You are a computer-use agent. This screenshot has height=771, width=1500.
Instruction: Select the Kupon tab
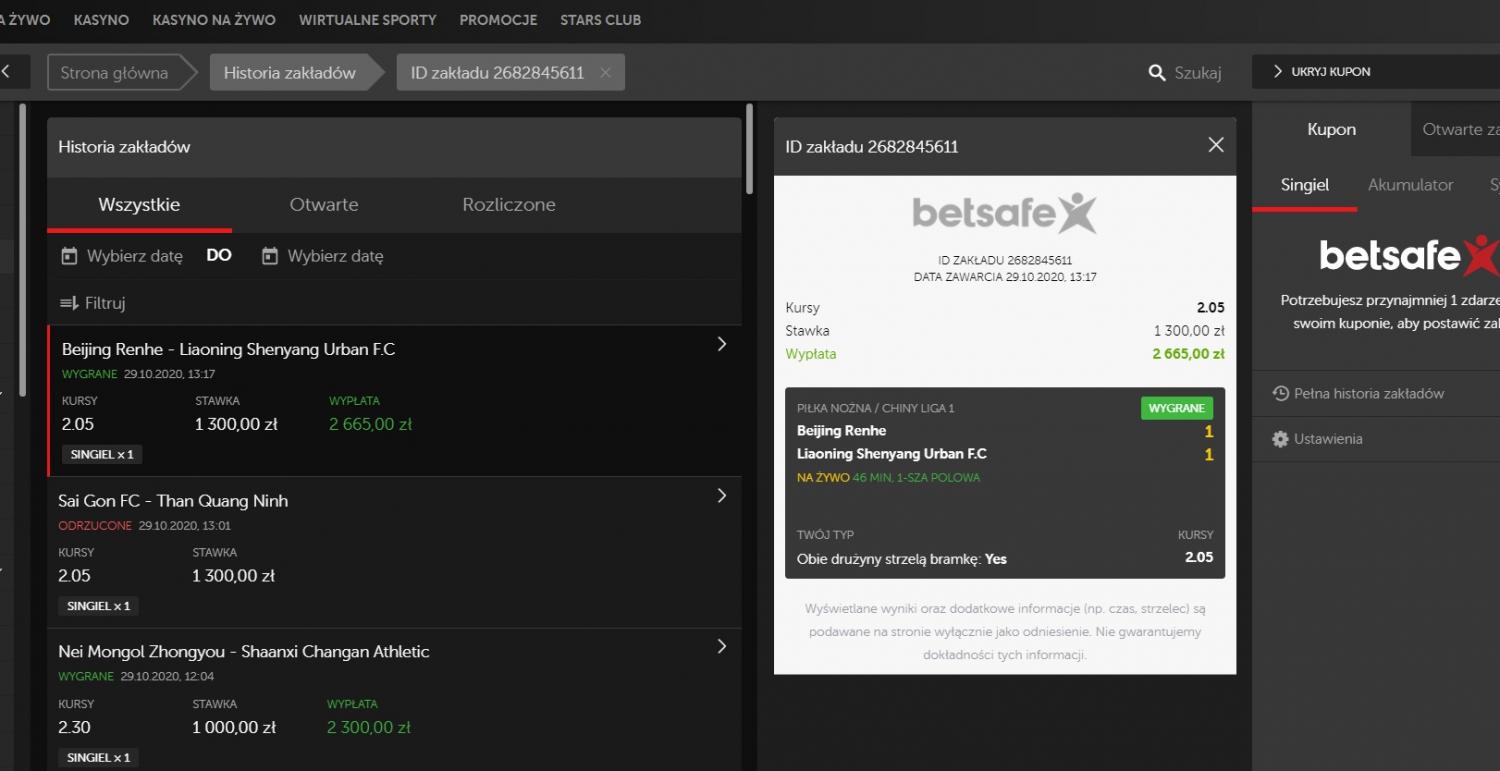[1331, 129]
